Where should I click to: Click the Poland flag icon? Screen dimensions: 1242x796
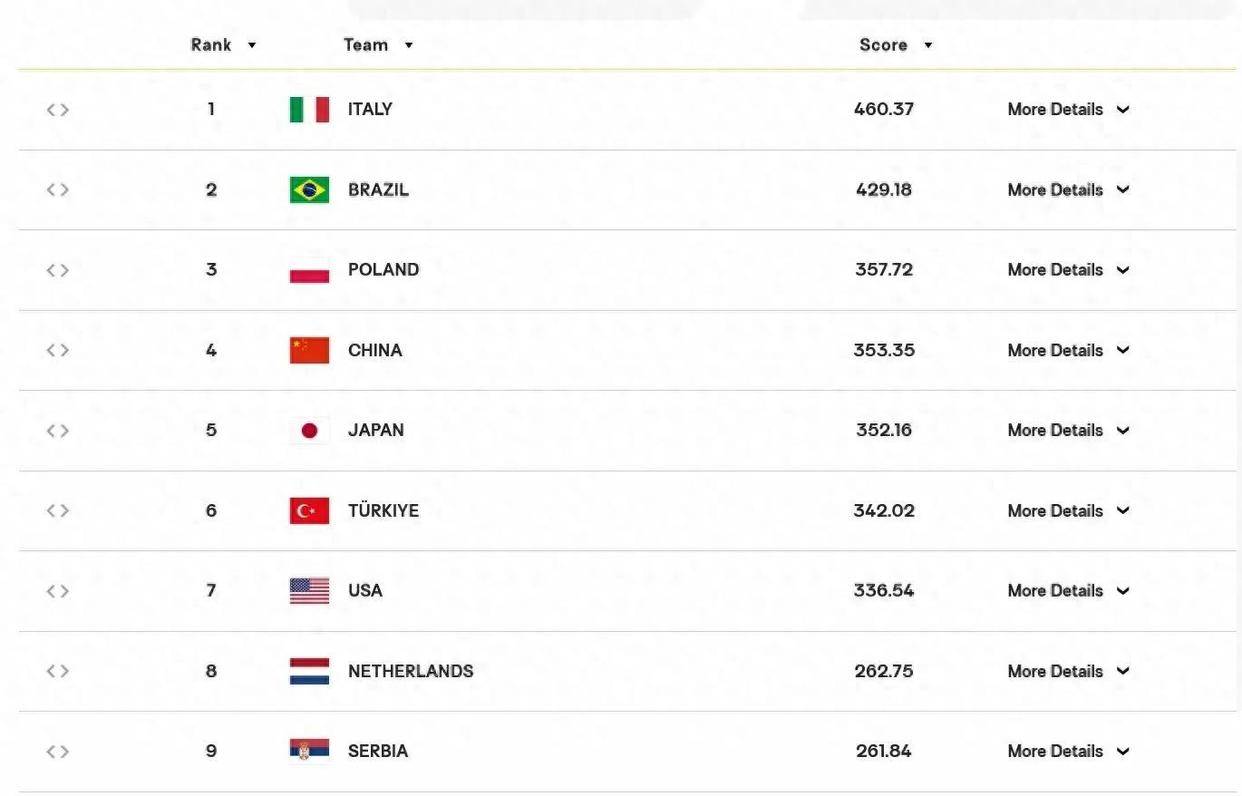click(x=309, y=270)
